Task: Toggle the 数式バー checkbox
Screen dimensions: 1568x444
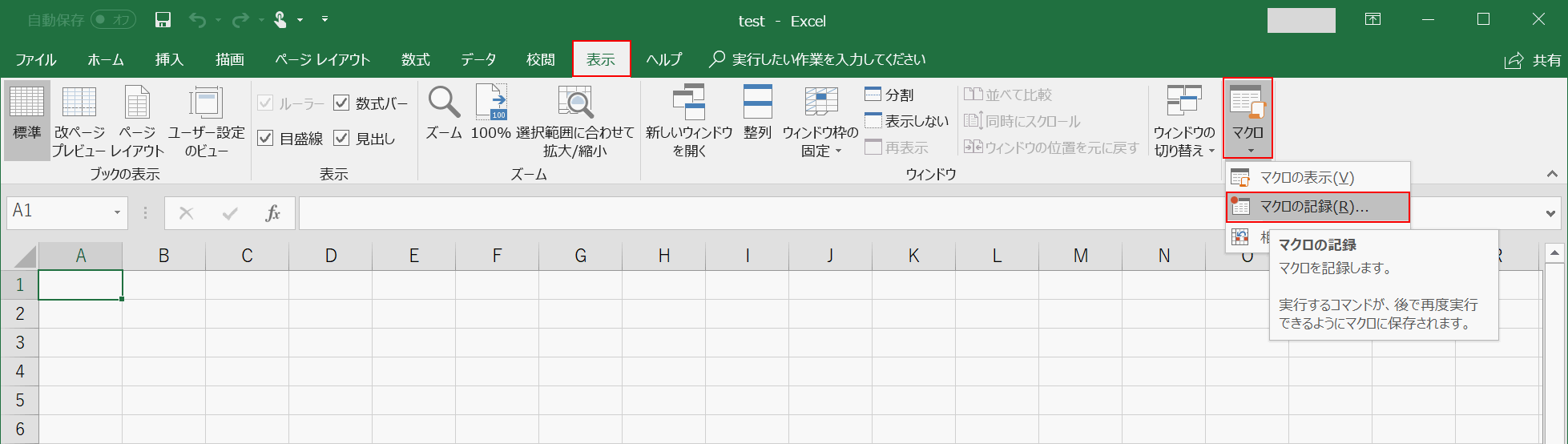Action: (341, 103)
